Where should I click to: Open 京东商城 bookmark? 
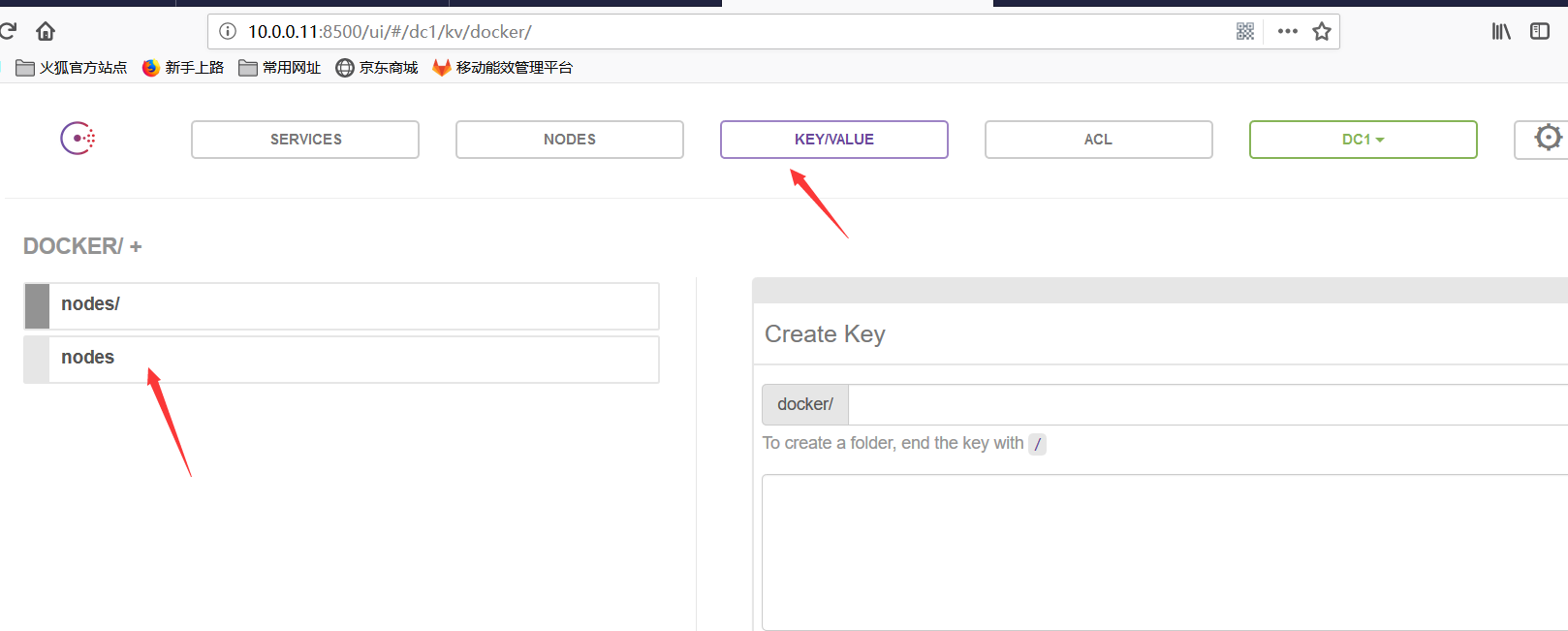(377, 67)
